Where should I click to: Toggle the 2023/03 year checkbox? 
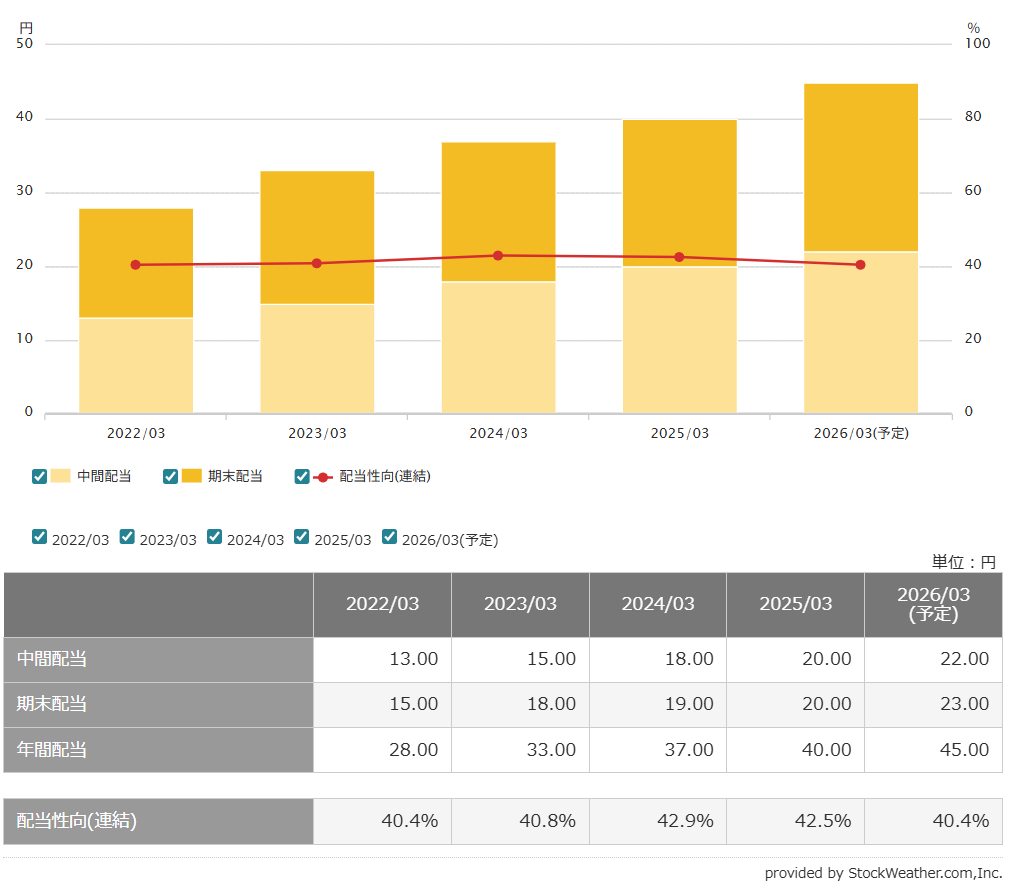tap(127, 537)
